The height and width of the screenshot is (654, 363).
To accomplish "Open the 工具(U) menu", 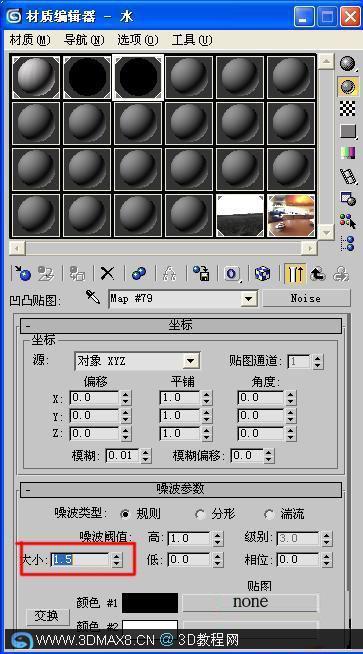I will point(192,40).
